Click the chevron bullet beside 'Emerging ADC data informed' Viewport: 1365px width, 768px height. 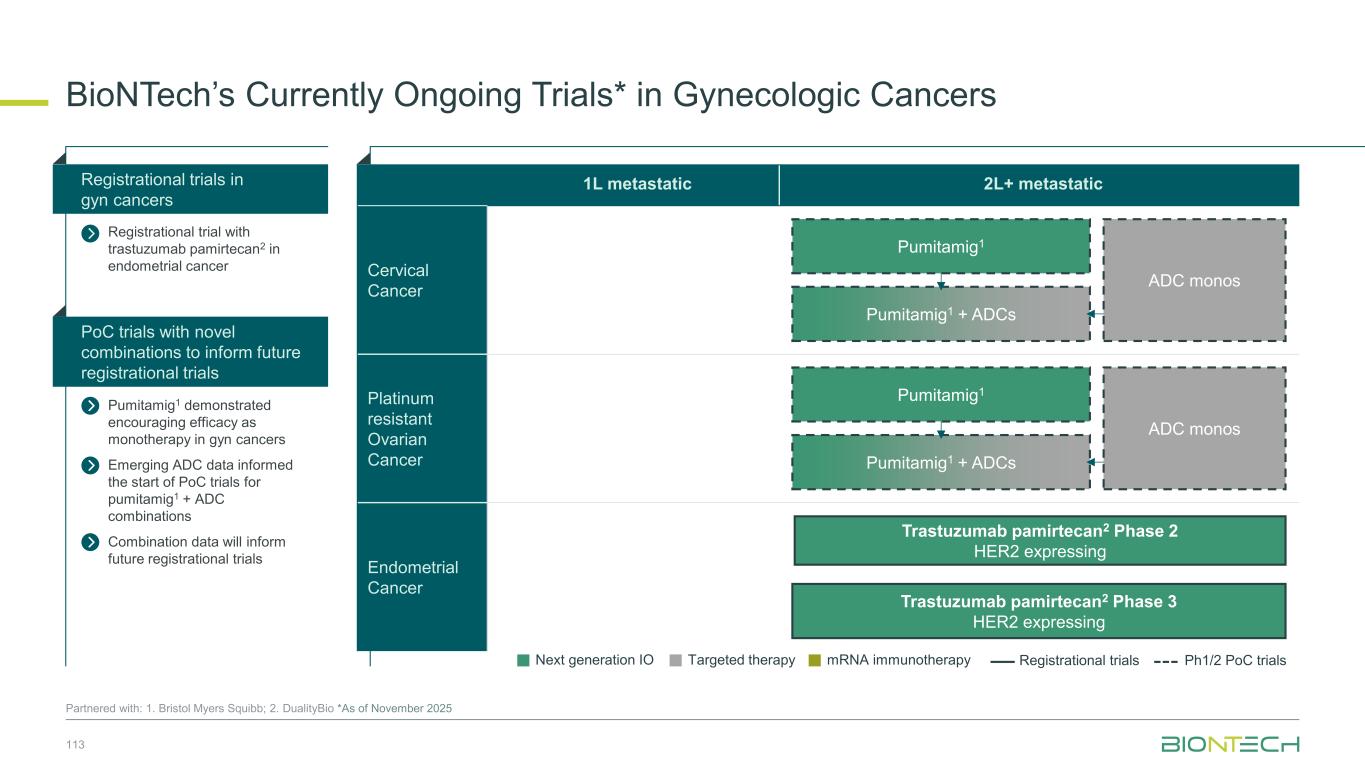(x=90, y=466)
